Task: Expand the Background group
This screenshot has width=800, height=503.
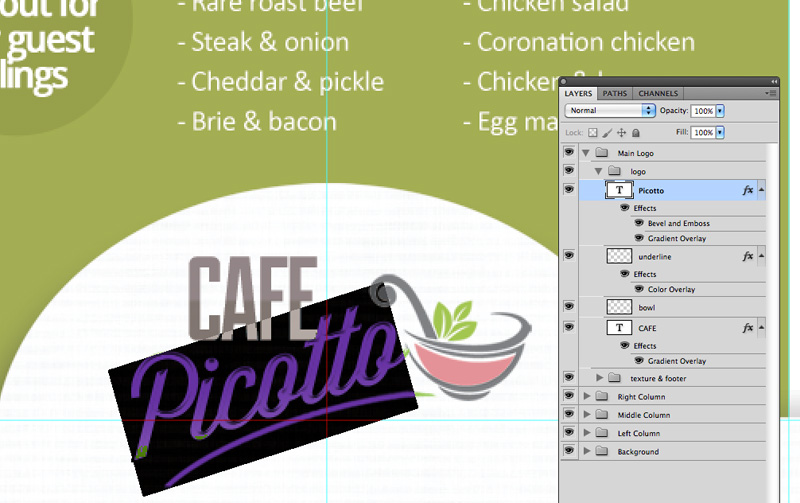Action: [x=587, y=451]
